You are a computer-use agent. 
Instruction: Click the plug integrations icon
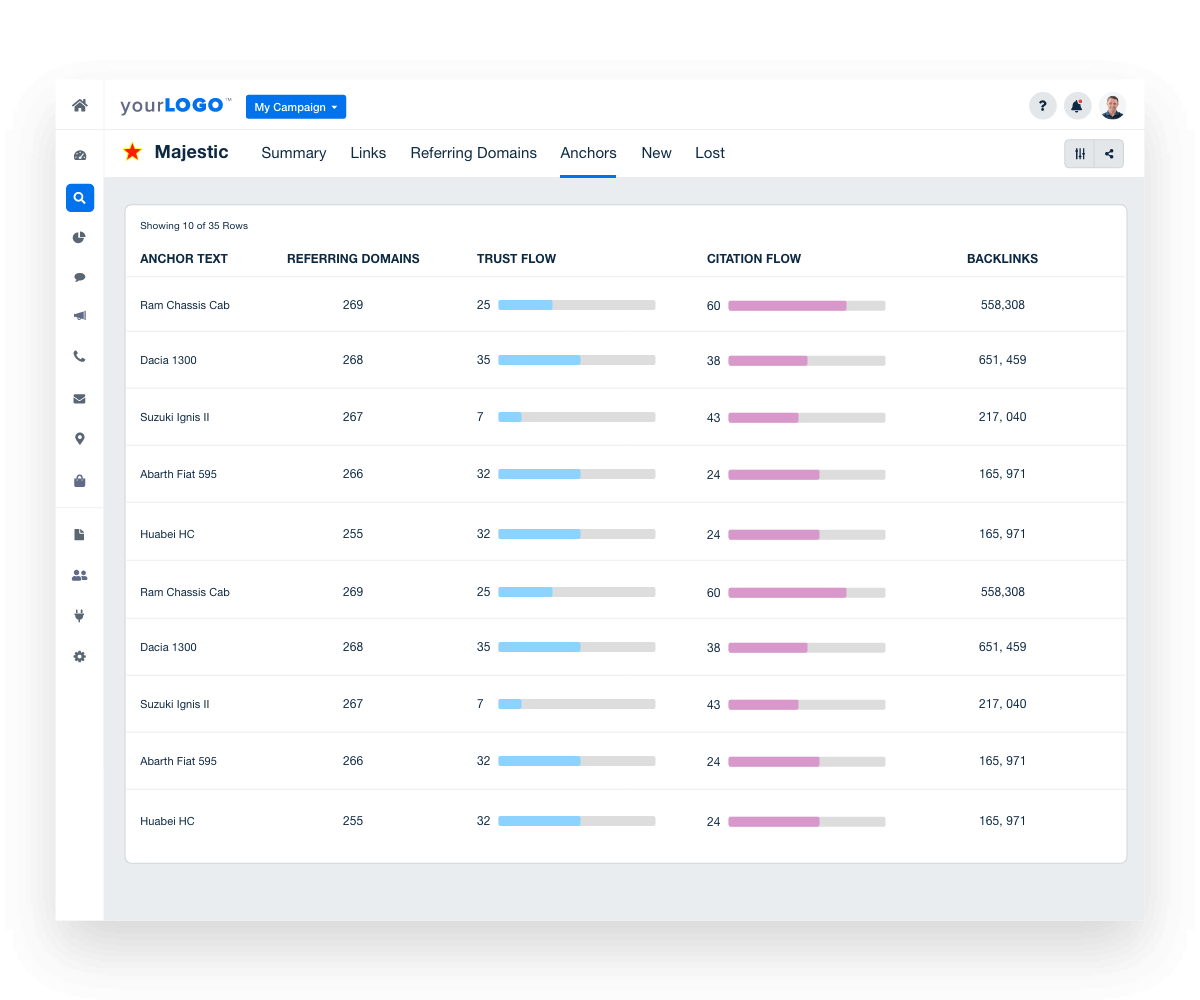click(x=80, y=615)
